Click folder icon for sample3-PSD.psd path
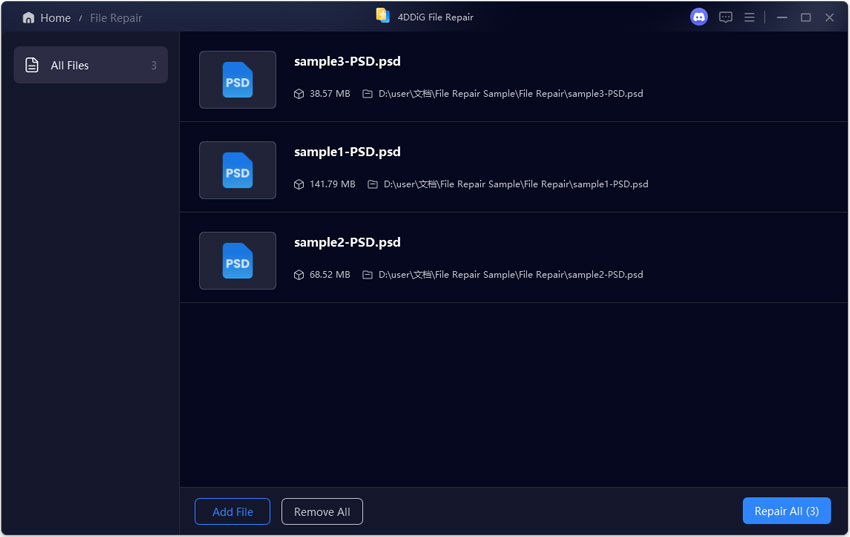850x537 pixels. pos(367,94)
